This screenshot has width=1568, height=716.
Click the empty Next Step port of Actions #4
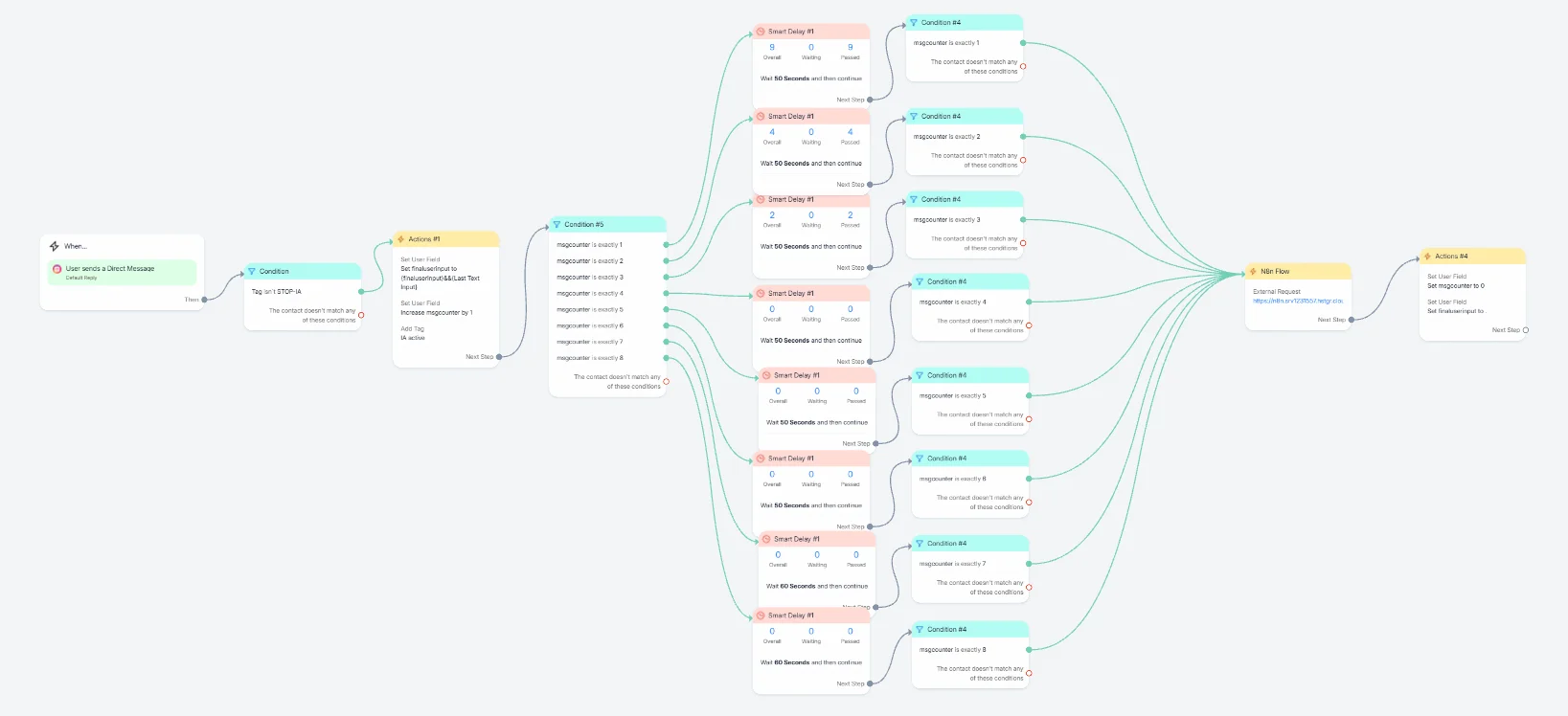pyautogui.click(x=1526, y=330)
